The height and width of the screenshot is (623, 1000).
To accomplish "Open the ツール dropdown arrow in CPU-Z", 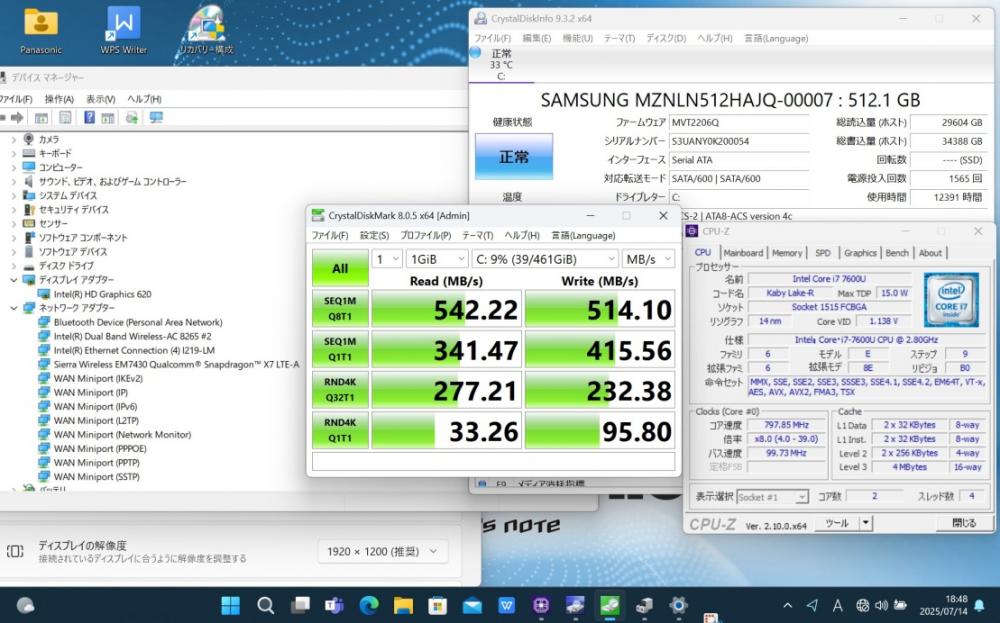I will point(865,523).
